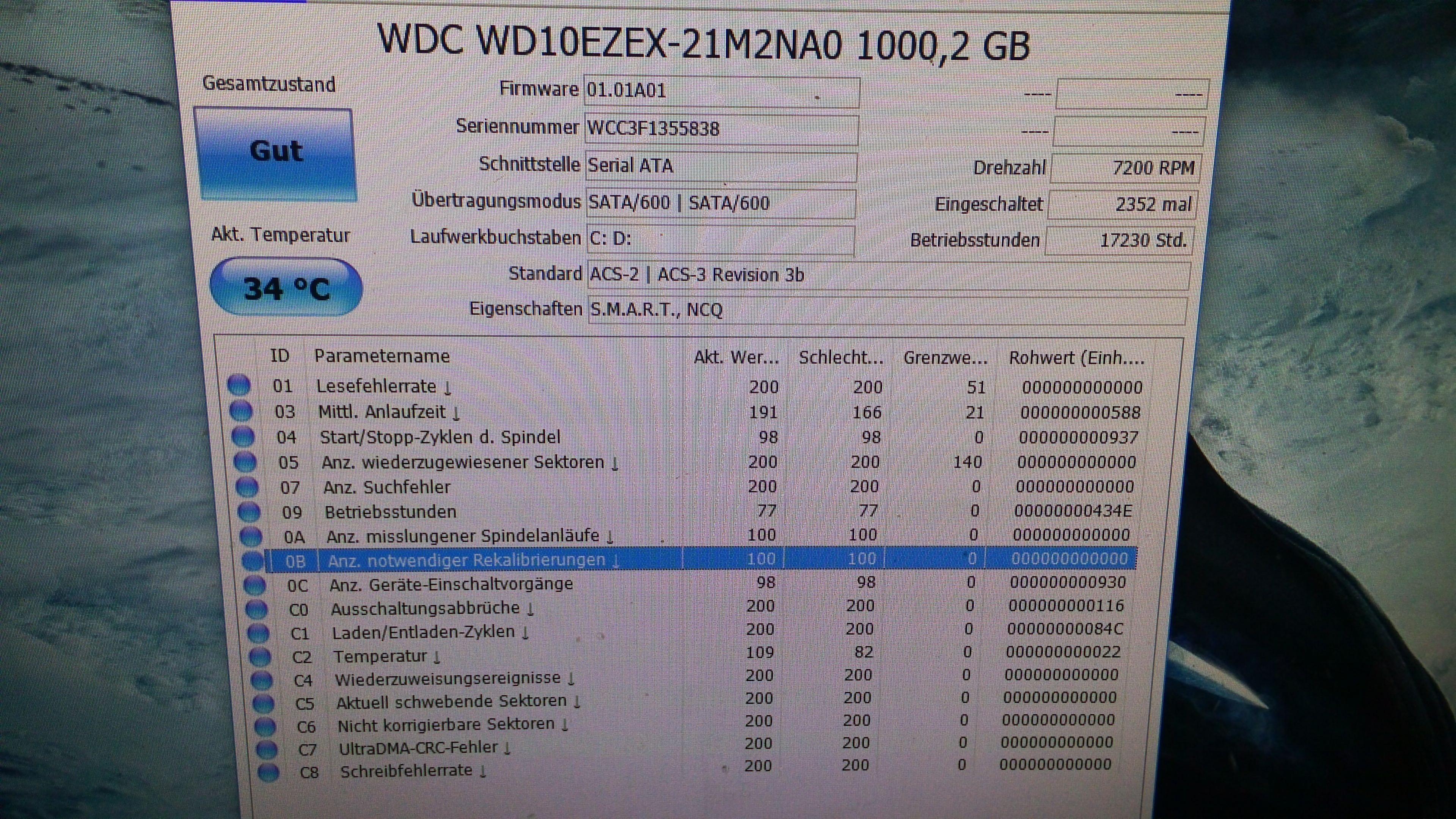The width and height of the screenshot is (1456, 819).
Task: Click the Gut health status button
Action: click(x=276, y=152)
